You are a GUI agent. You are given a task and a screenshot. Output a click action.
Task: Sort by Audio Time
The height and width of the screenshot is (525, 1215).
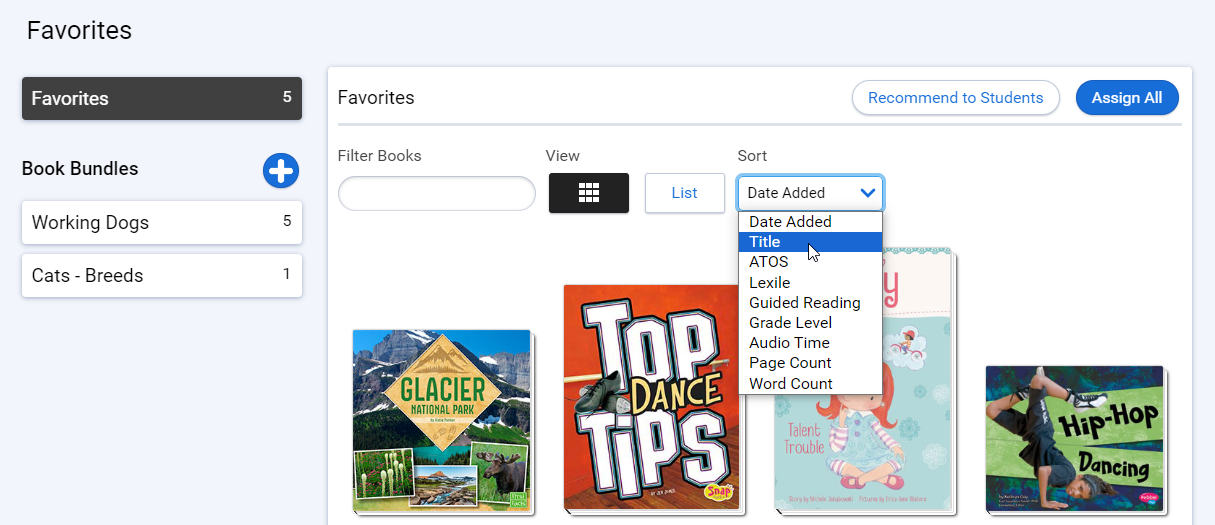pyautogui.click(x=810, y=343)
